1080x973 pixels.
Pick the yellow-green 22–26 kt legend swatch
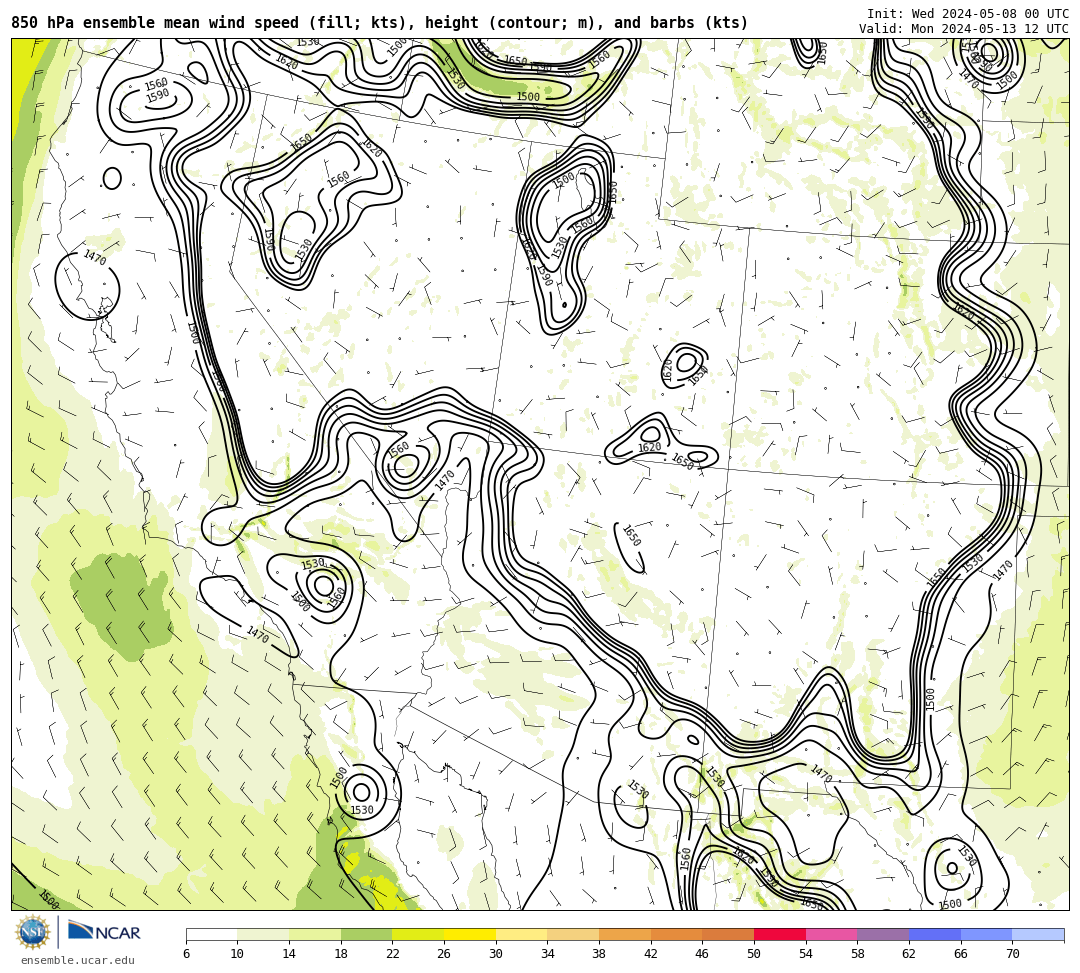pos(418,934)
